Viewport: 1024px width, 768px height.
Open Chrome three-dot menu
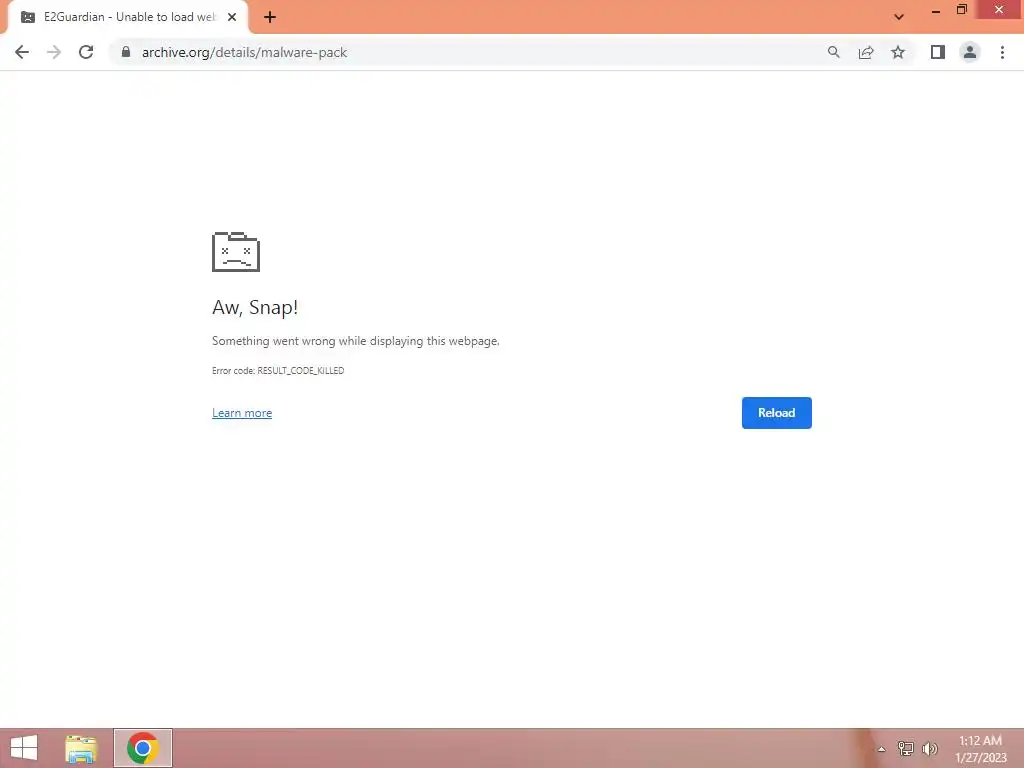[1002, 52]
